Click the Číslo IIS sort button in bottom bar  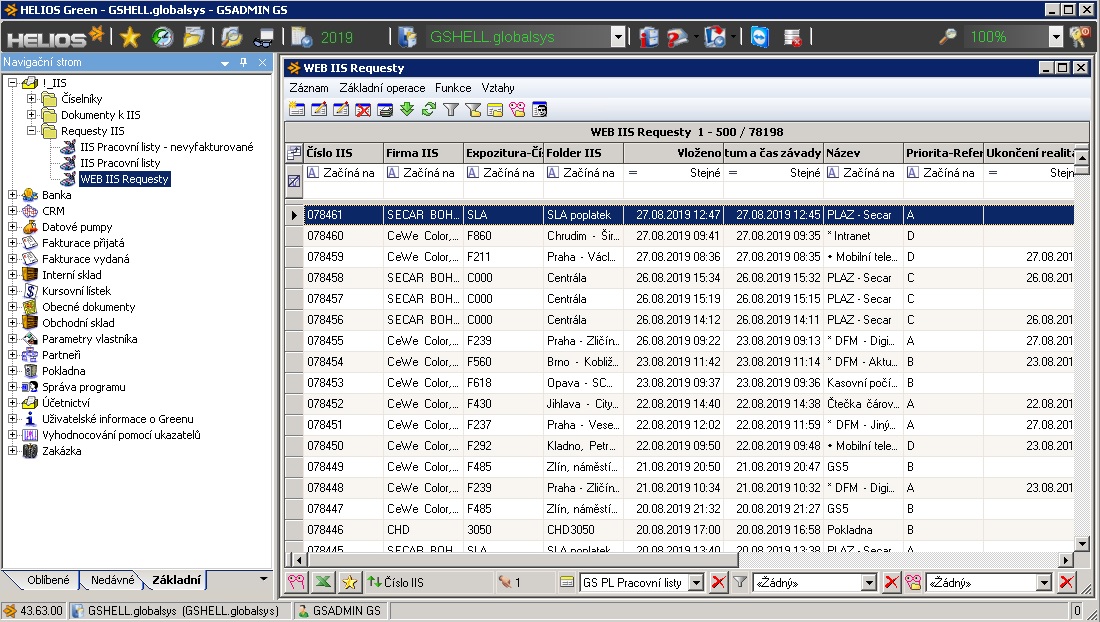[x=396, y=582]
